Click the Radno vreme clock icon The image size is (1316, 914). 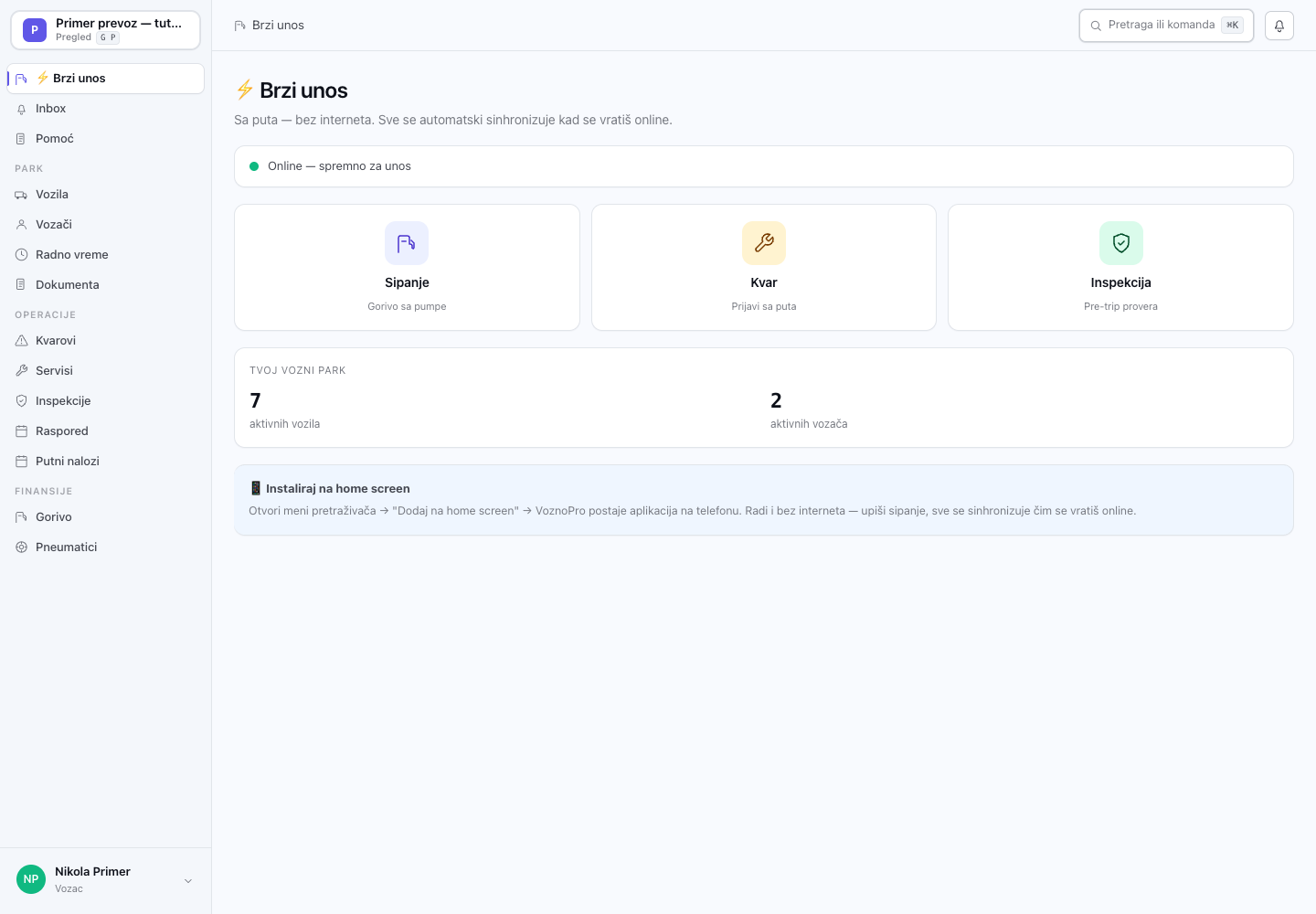point(22,255)
